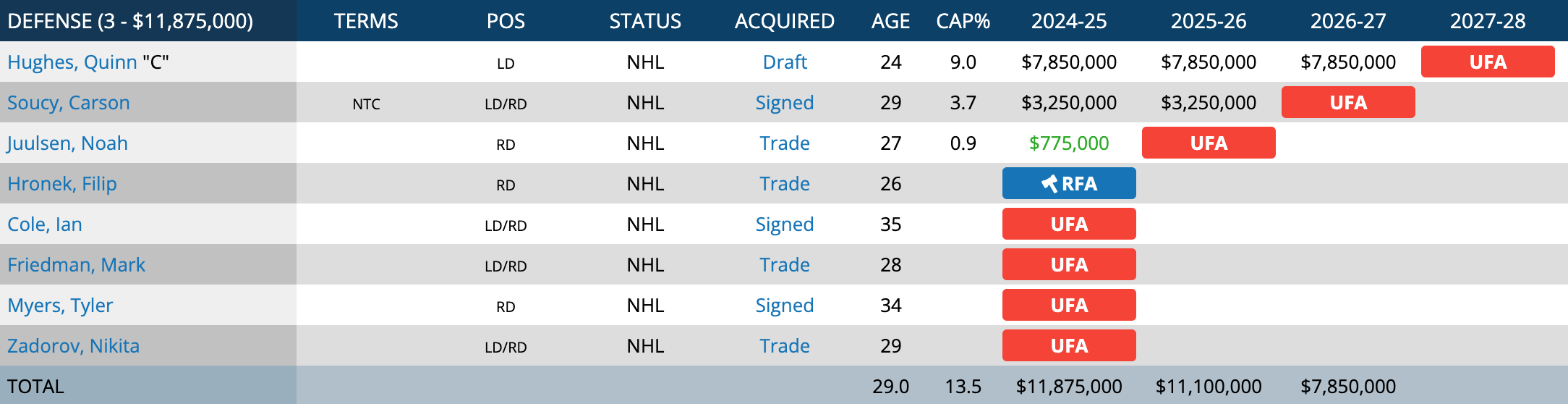Open Filip Hronek's player profile
1568x404 pixels.
coord(62,184)
